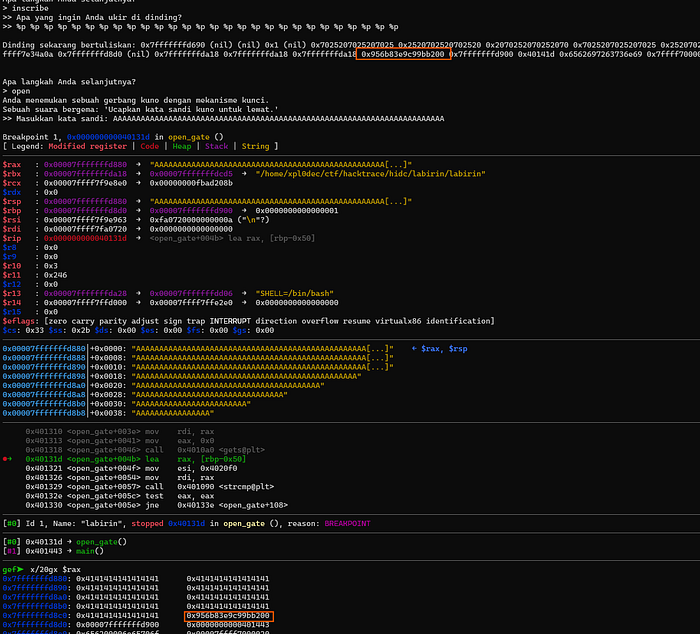Click memory dump address 0x7fffffffd8d0
Image resolution: width=700 pixels, height=634 pixels.
[35, 625]
